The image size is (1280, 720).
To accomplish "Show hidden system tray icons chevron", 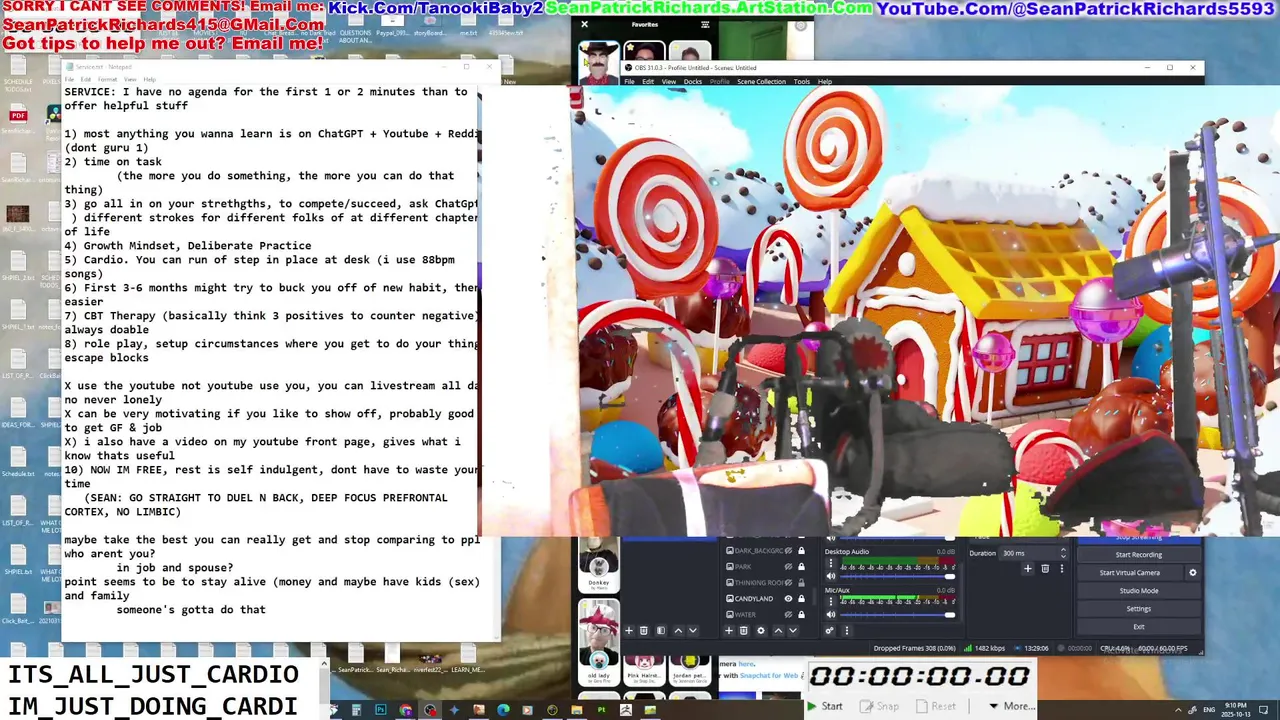I will coord(1178,710).
